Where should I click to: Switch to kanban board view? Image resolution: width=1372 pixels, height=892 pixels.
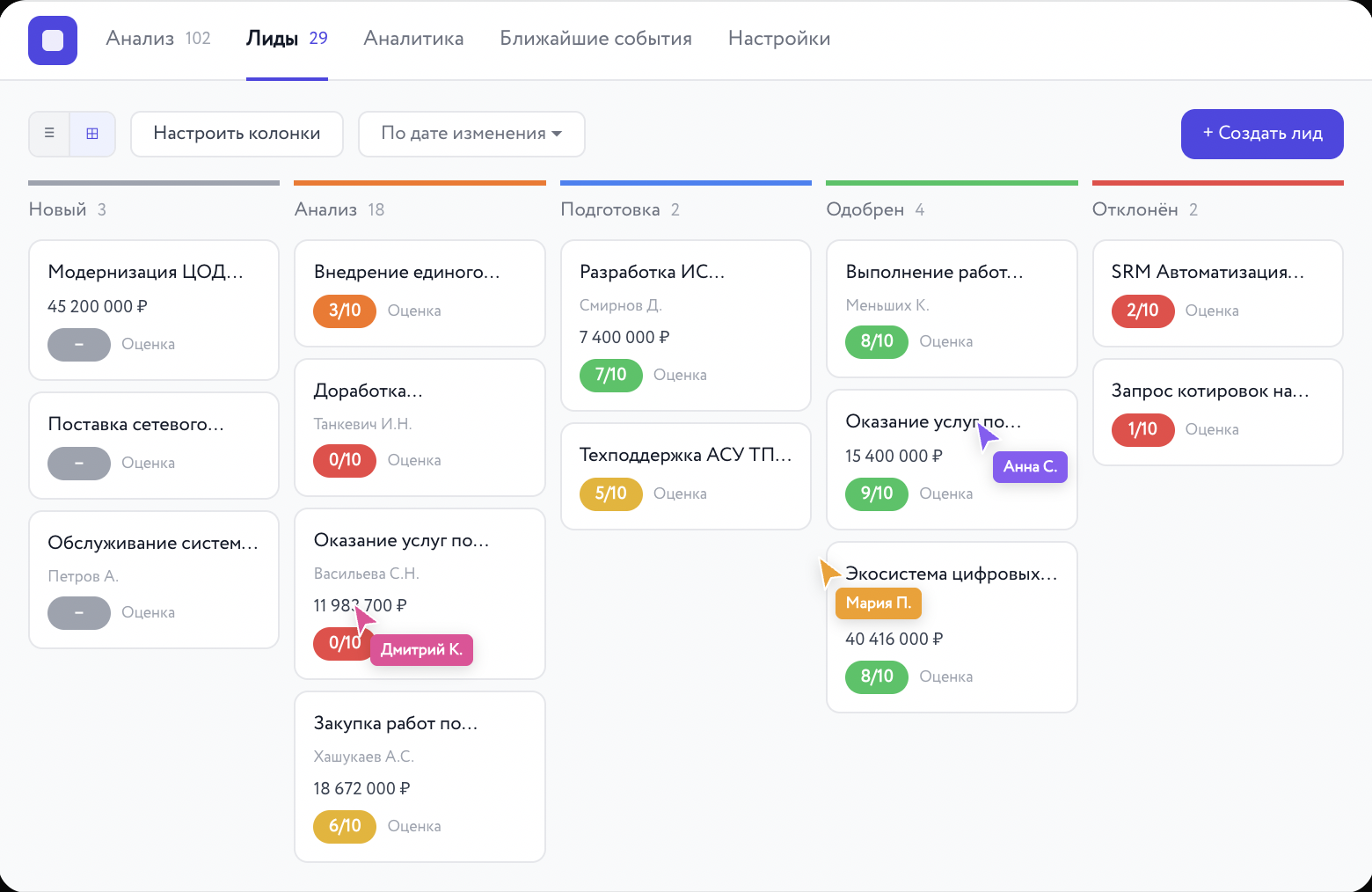point(92,134)
